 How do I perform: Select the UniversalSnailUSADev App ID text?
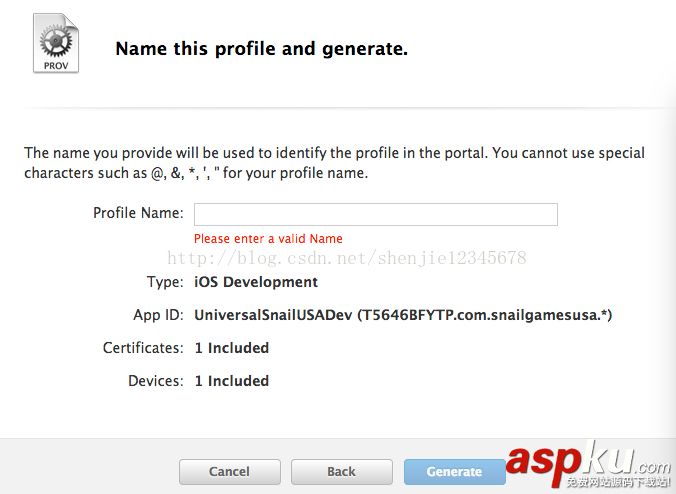tap(403, 315)
